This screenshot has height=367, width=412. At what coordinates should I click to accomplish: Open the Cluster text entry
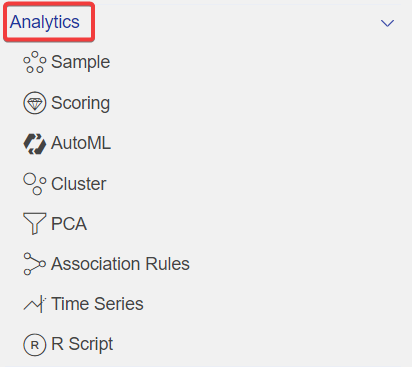79,184
